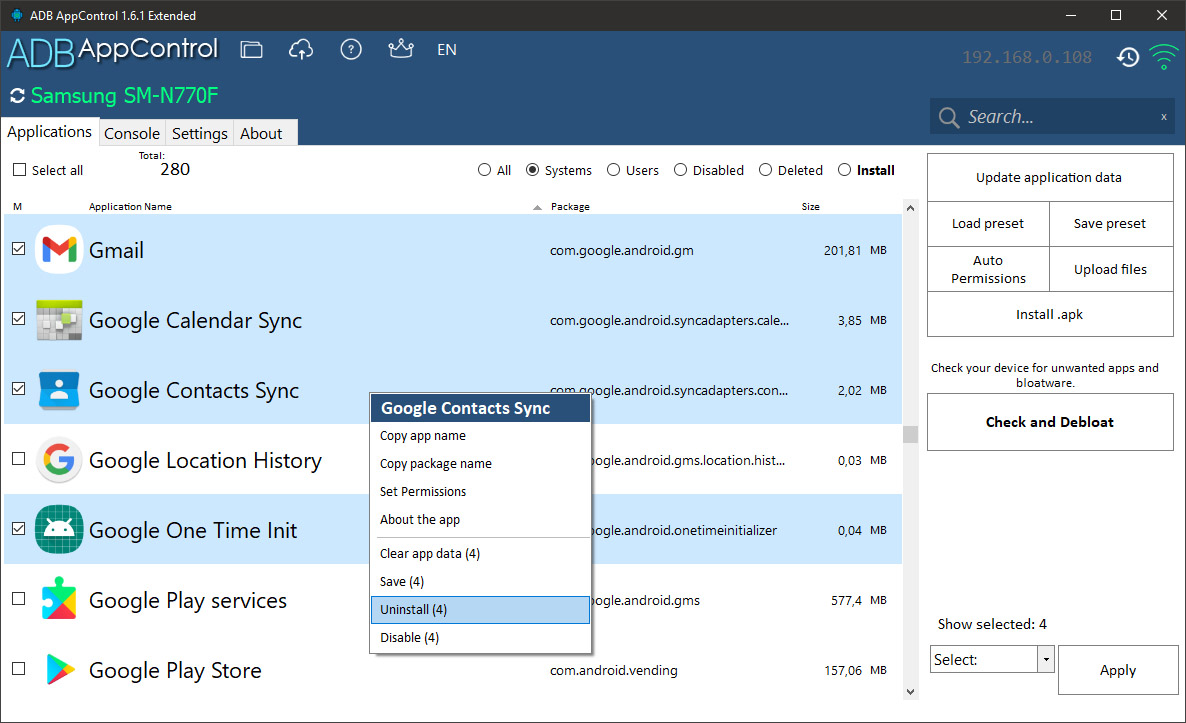This screenshot has width=1186, height=723.
Task: Click the Apply button
Action: (1118, 670)
